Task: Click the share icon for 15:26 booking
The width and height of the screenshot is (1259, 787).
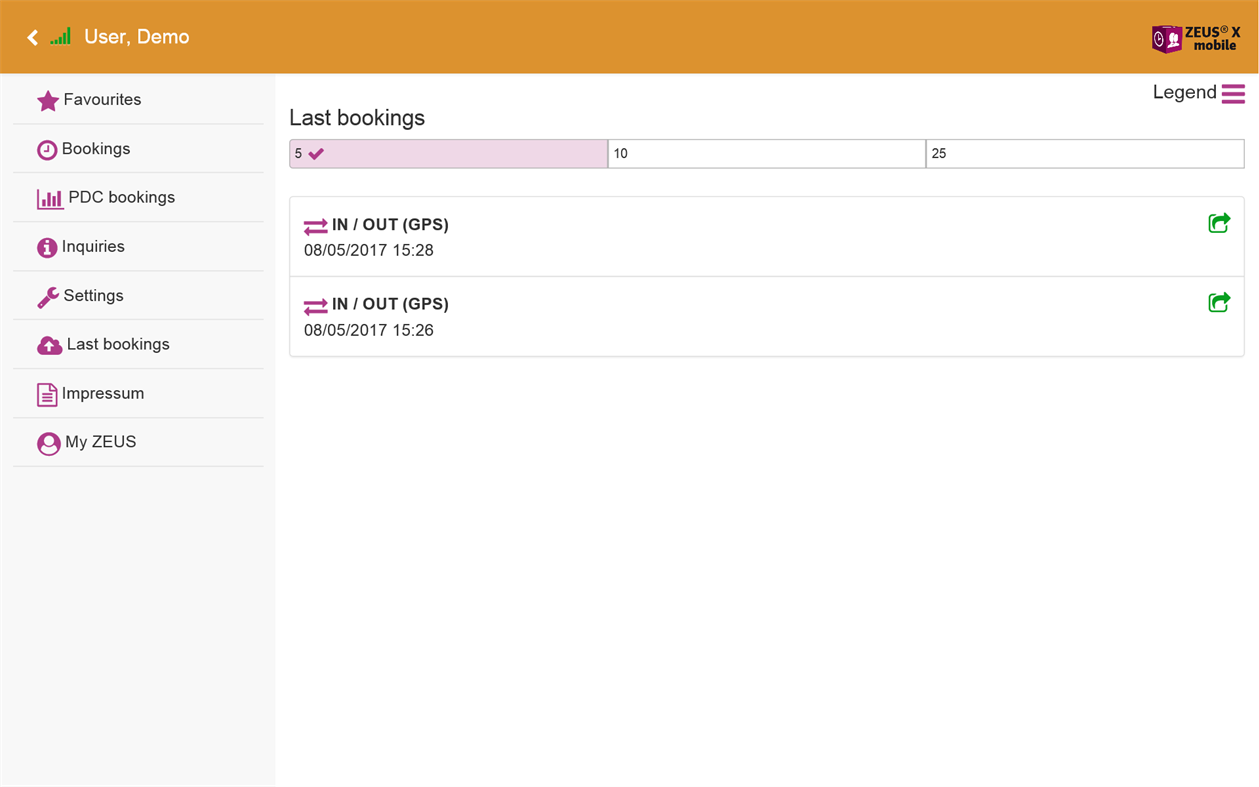Action: 1218,302
